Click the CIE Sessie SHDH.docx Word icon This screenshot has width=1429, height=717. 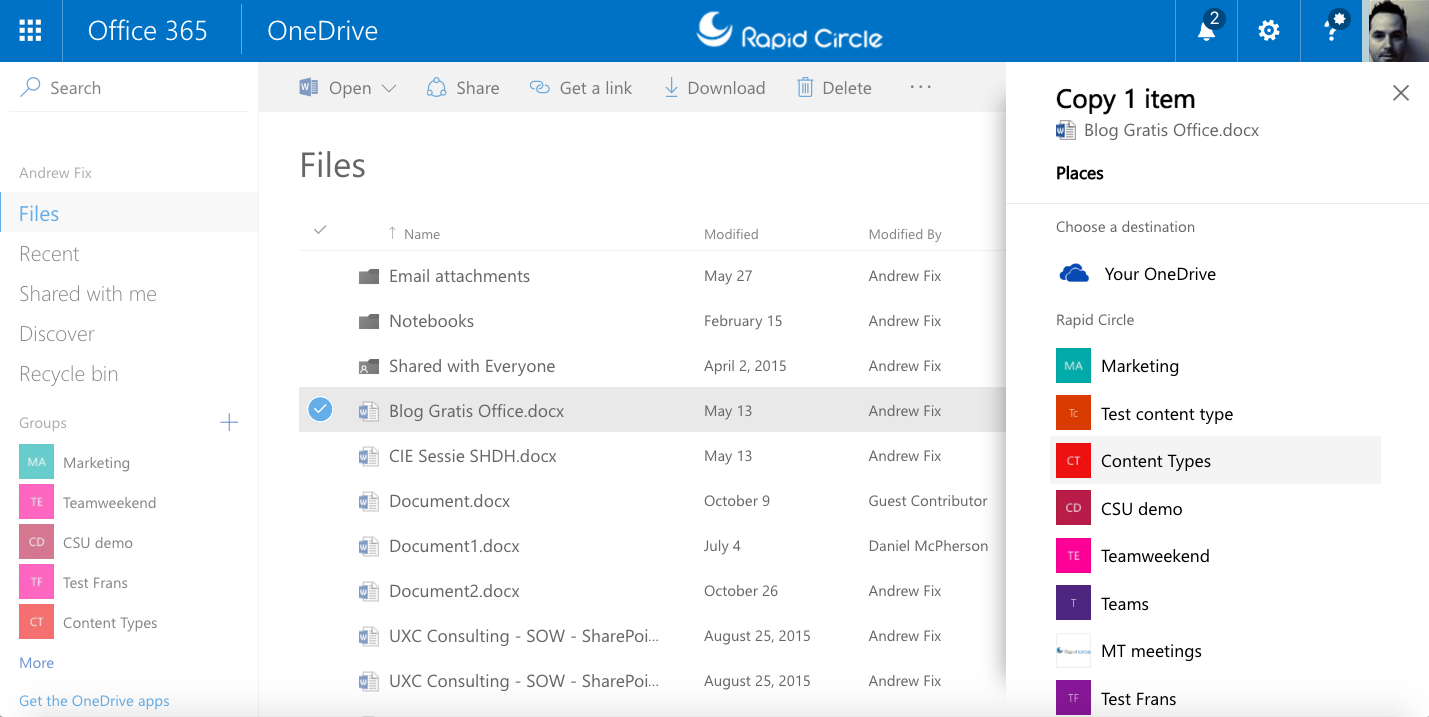pyautogui.click(x=369, y=456)
